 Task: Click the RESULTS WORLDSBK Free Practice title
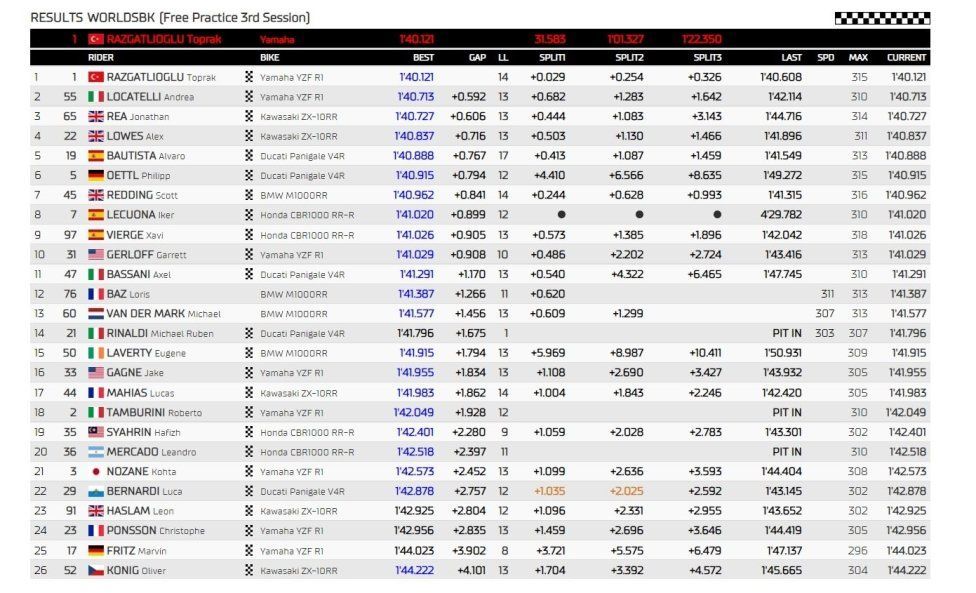(x=170, y=17)
